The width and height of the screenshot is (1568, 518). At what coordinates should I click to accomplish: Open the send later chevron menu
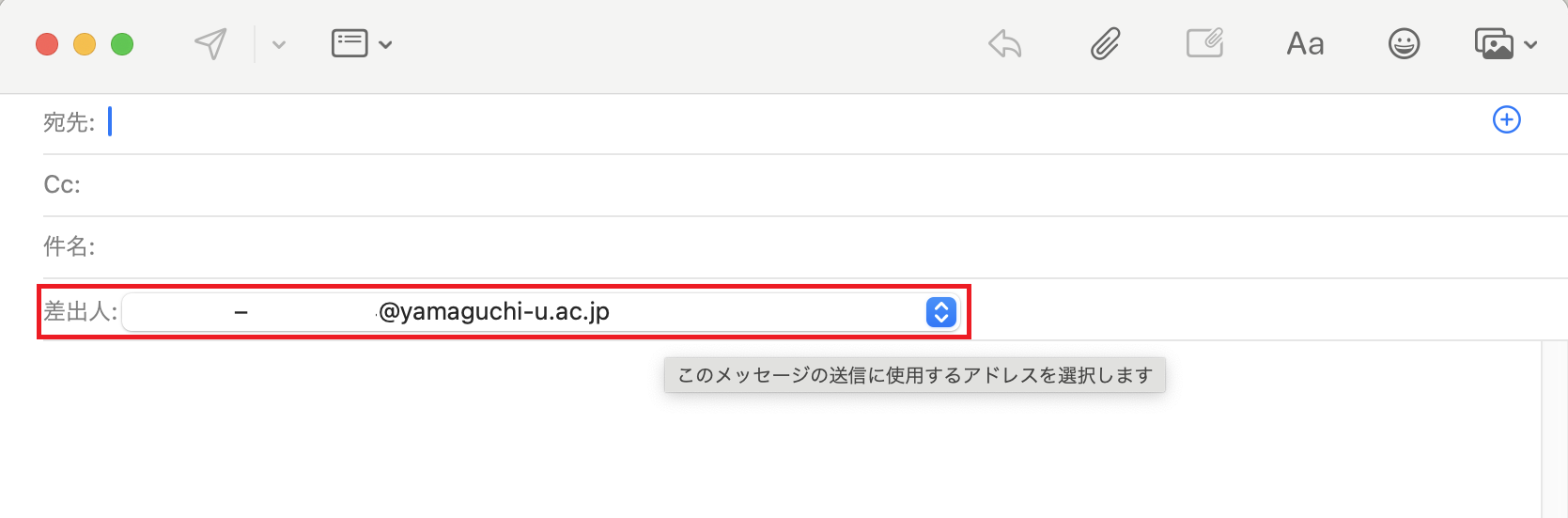coord(279,44)
